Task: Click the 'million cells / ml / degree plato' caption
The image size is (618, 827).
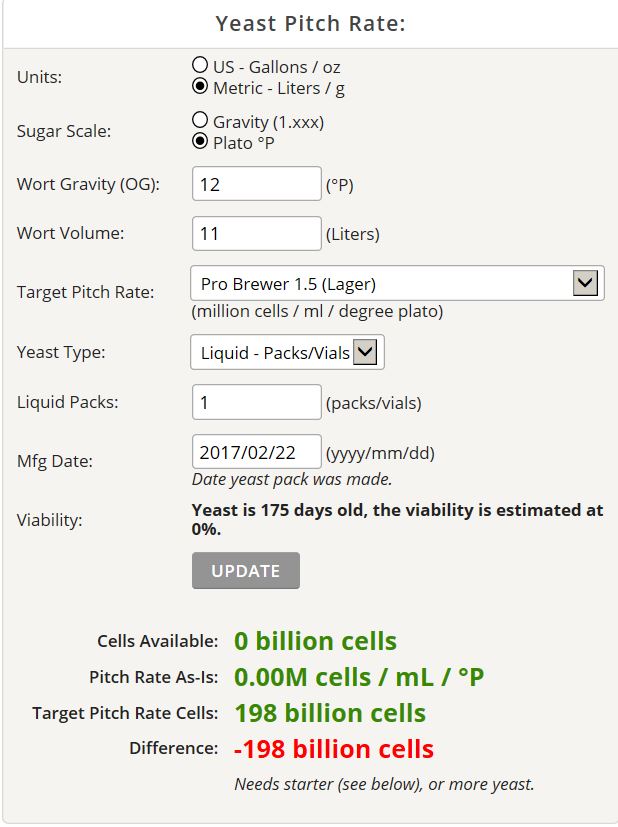Action: click(x=317, y=311)
